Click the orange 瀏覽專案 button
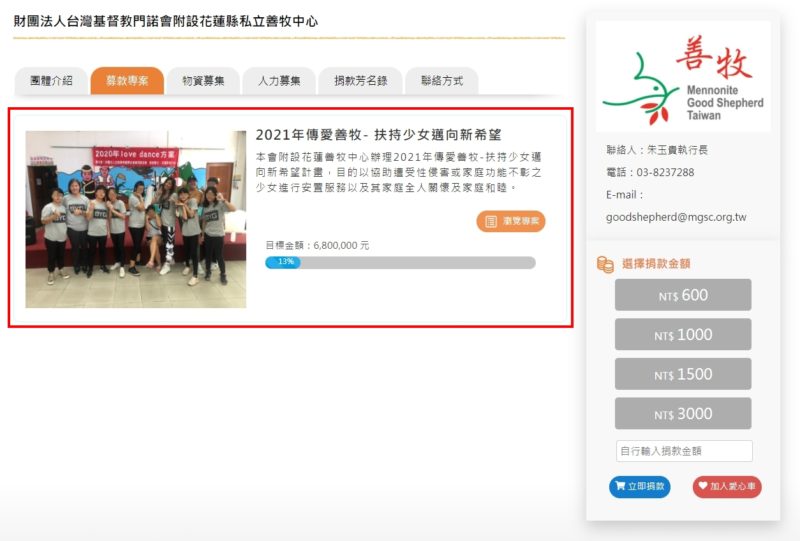The image size is (800, 541). 511,221
